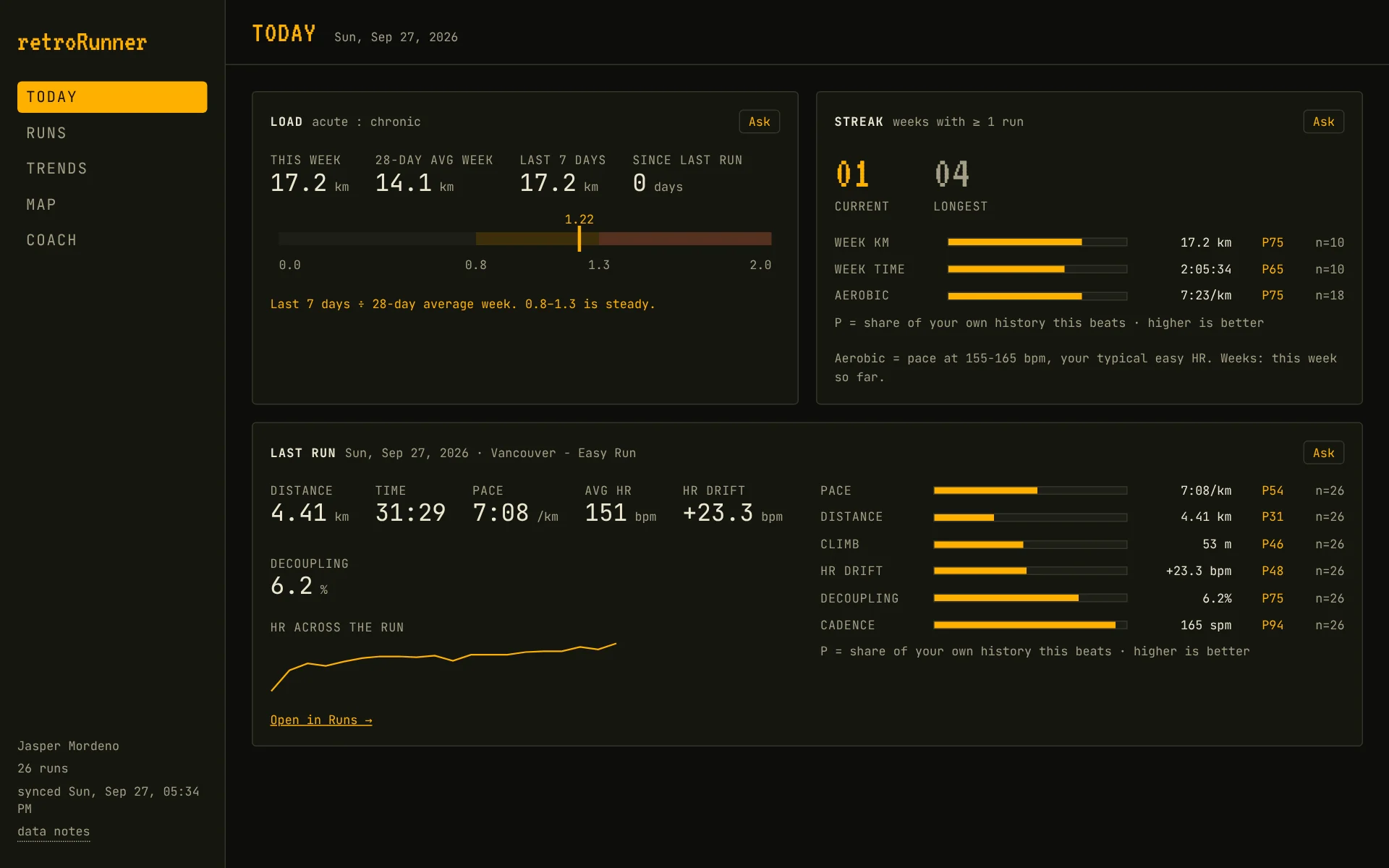This screenshot has width=1389, height=868.
Task: Click the Sun, Sep 27, 2026 header date
Action: click(396, 37)
